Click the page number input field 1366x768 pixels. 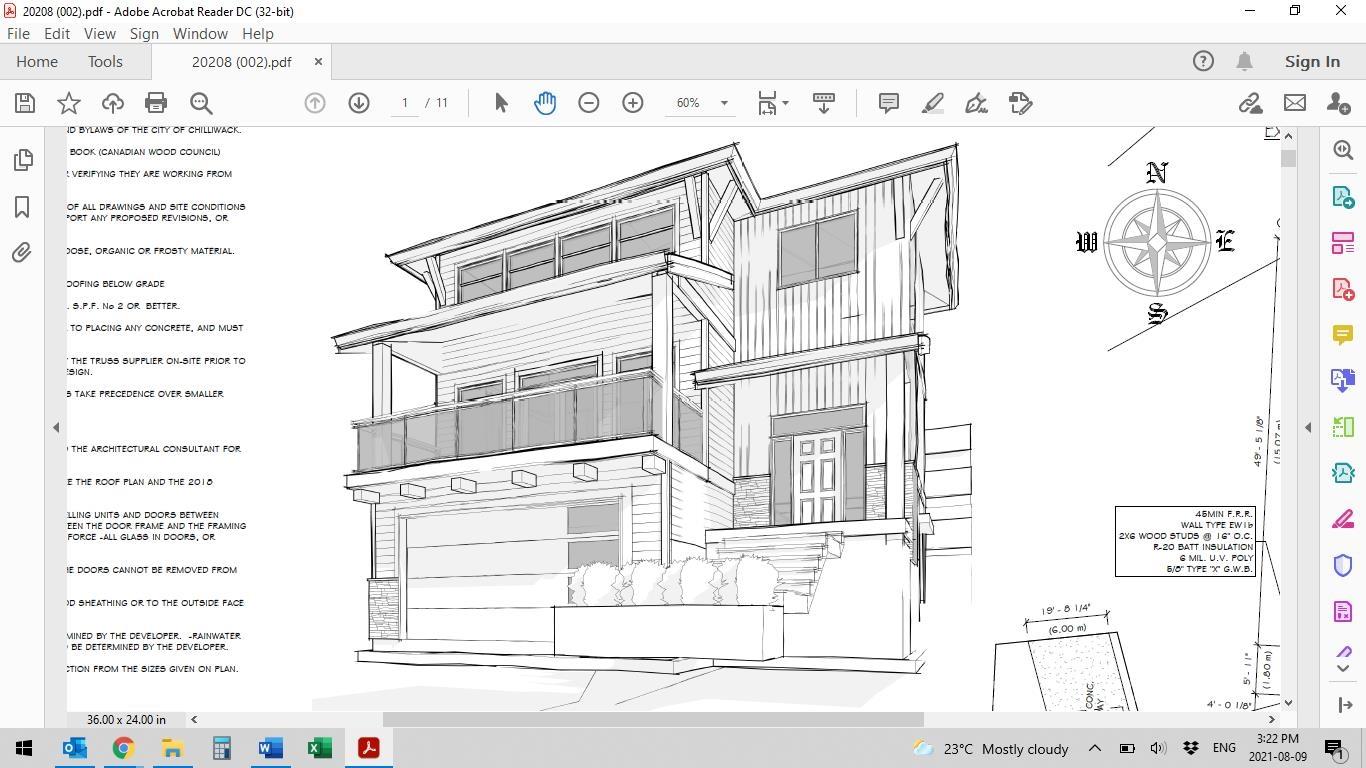405,103
